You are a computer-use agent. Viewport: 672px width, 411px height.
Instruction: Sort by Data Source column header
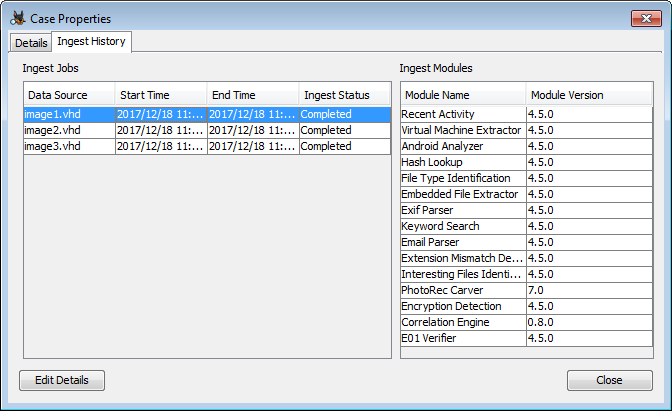(69, 95)
